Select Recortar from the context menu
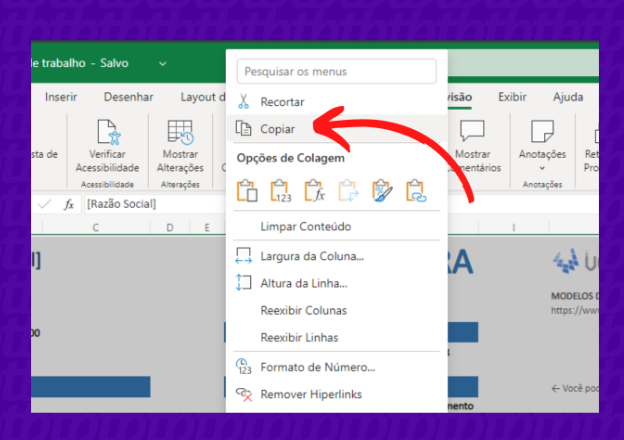624x440 pixels. pos(282,102)
